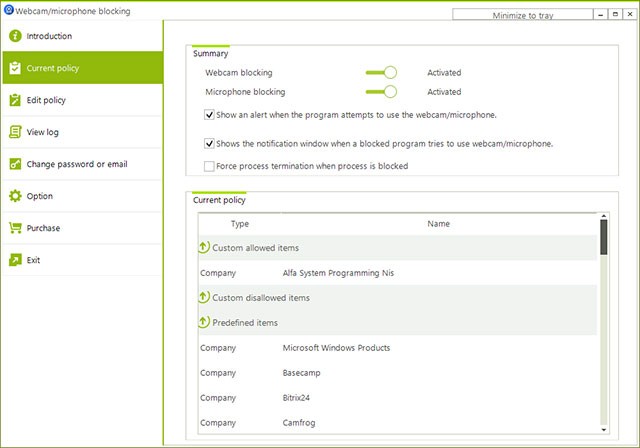Viewport: 640px width, 448px height.
Task: Click the Current policy list vertical scrollbar
Action: [x=604, y=320]
